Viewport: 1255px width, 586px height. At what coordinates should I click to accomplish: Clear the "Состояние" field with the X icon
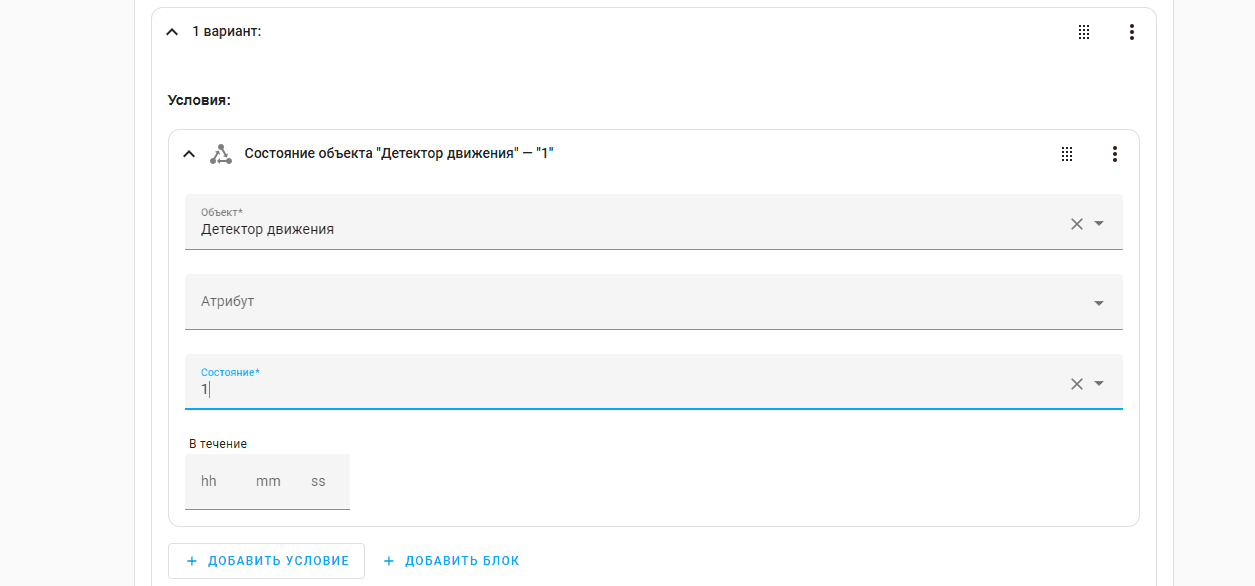pyautogui.click(x=1077, y=383)
